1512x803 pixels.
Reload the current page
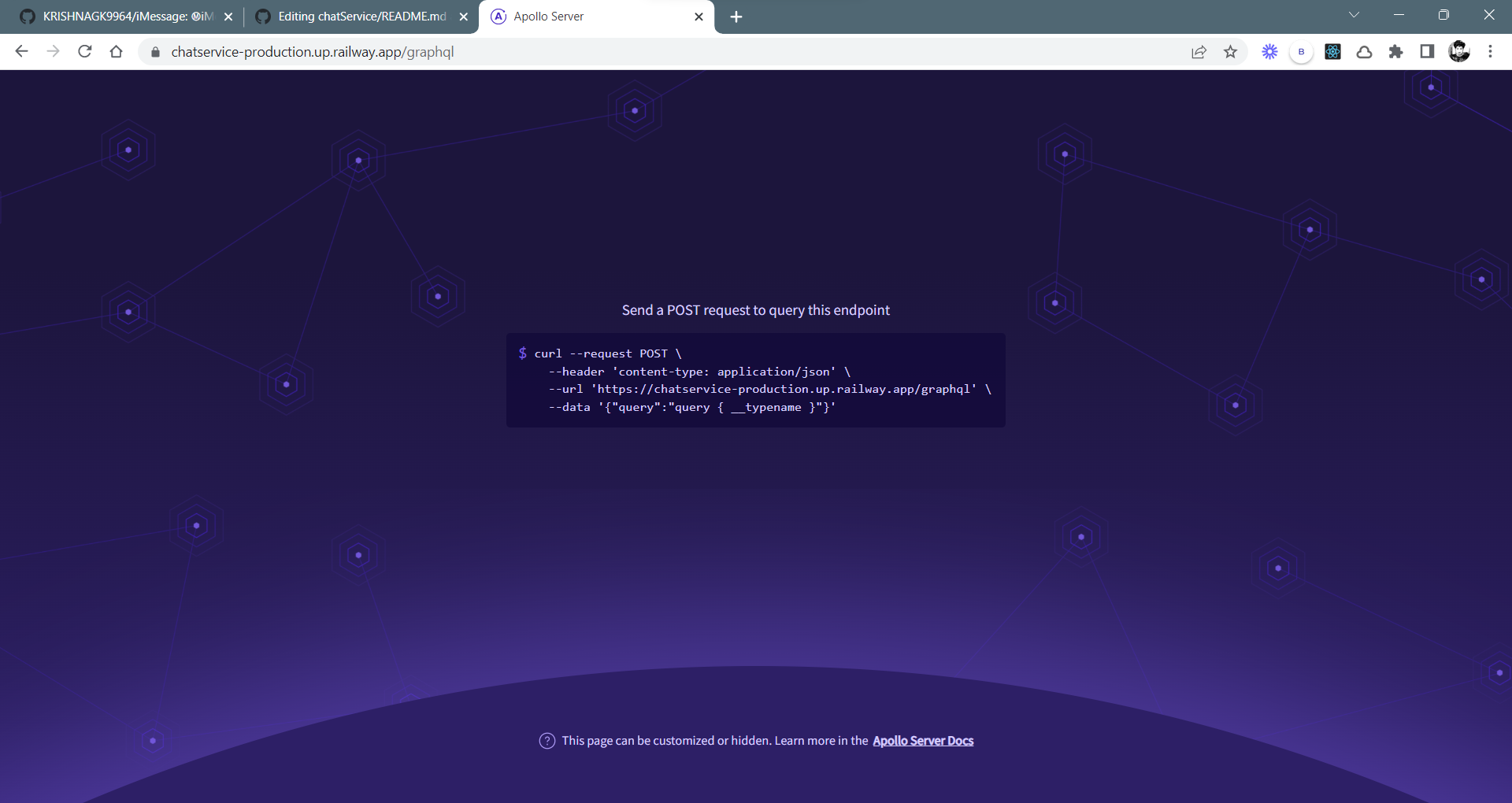(85, 52)
